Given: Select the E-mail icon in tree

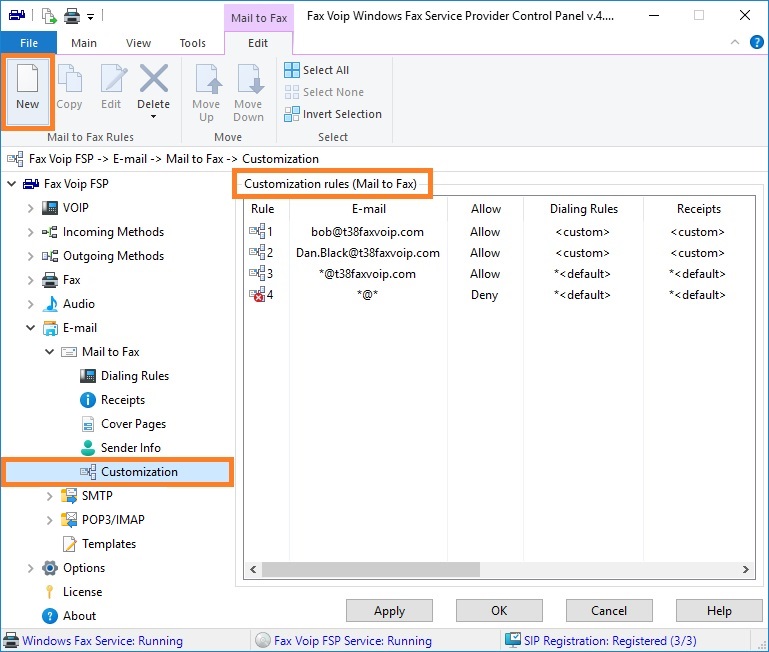Looking at the screenshot, I should (x=50, y=328).
